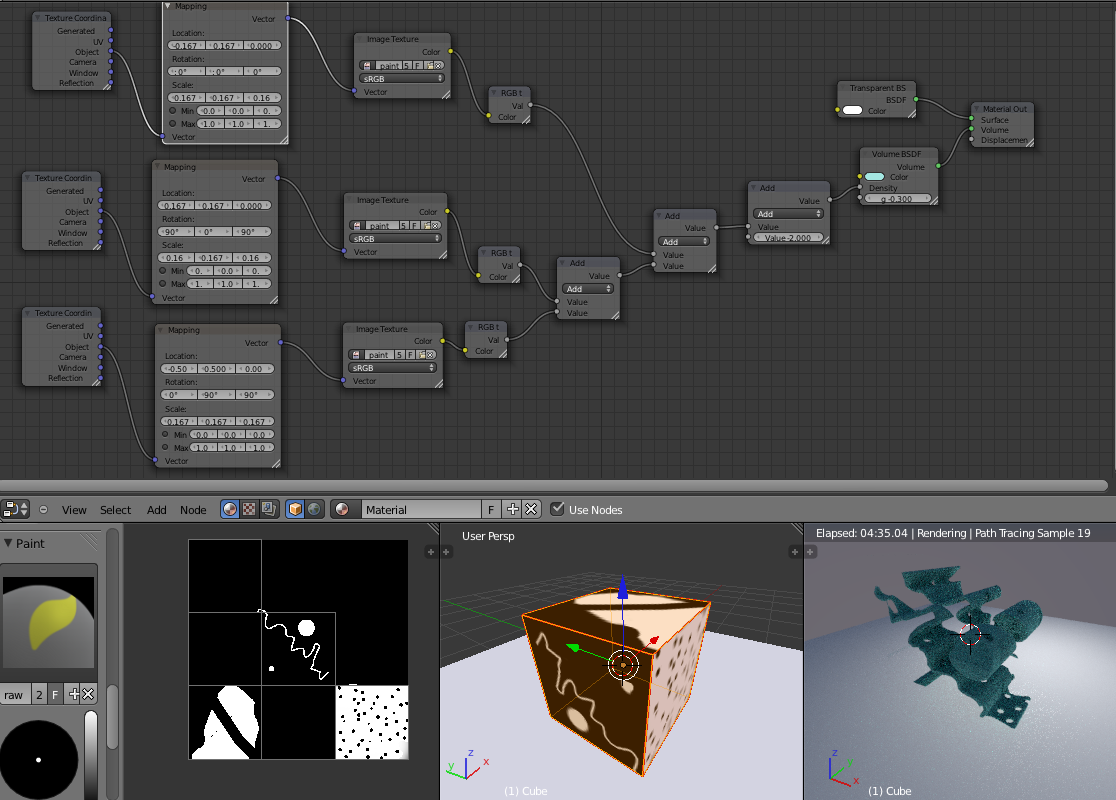Select the shader nodes tree type icon
Viewport: 1116px width, 800px height.
[231, 509]
